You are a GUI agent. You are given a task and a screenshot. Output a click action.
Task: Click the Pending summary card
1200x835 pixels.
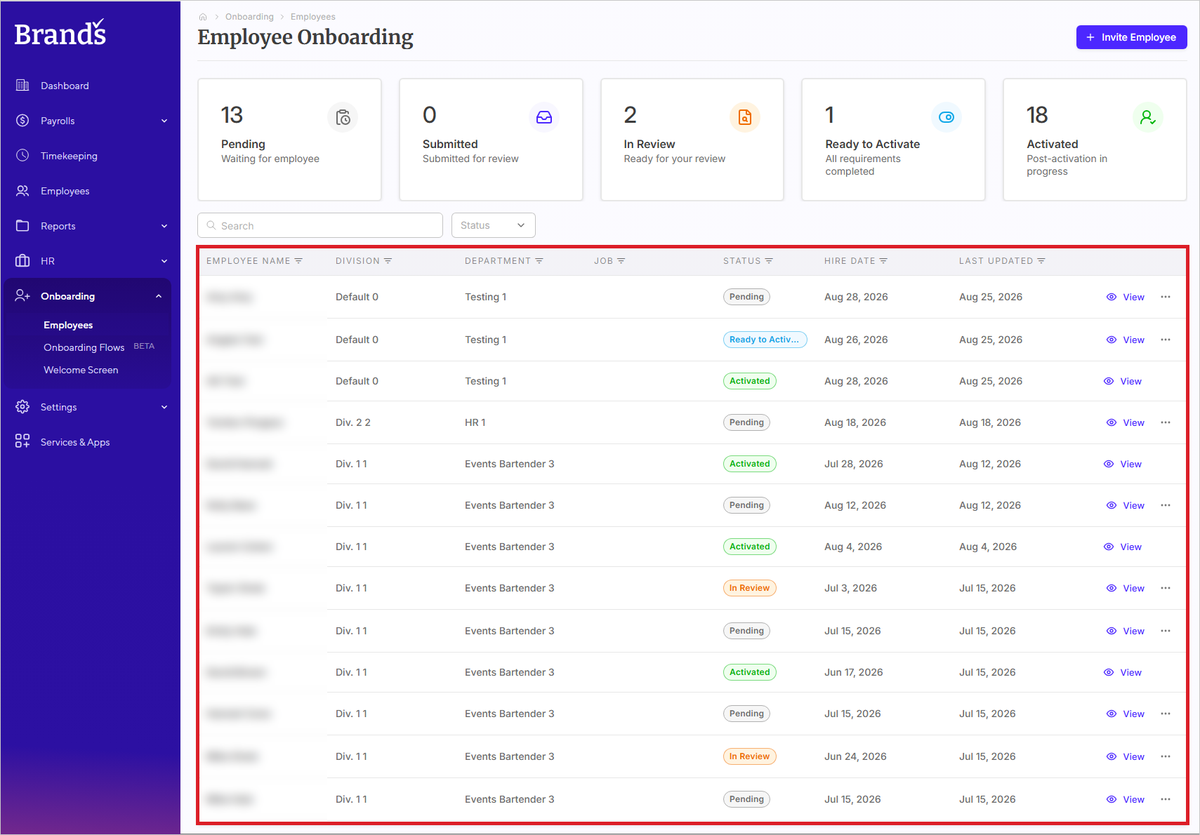click(x=290, y=140)
